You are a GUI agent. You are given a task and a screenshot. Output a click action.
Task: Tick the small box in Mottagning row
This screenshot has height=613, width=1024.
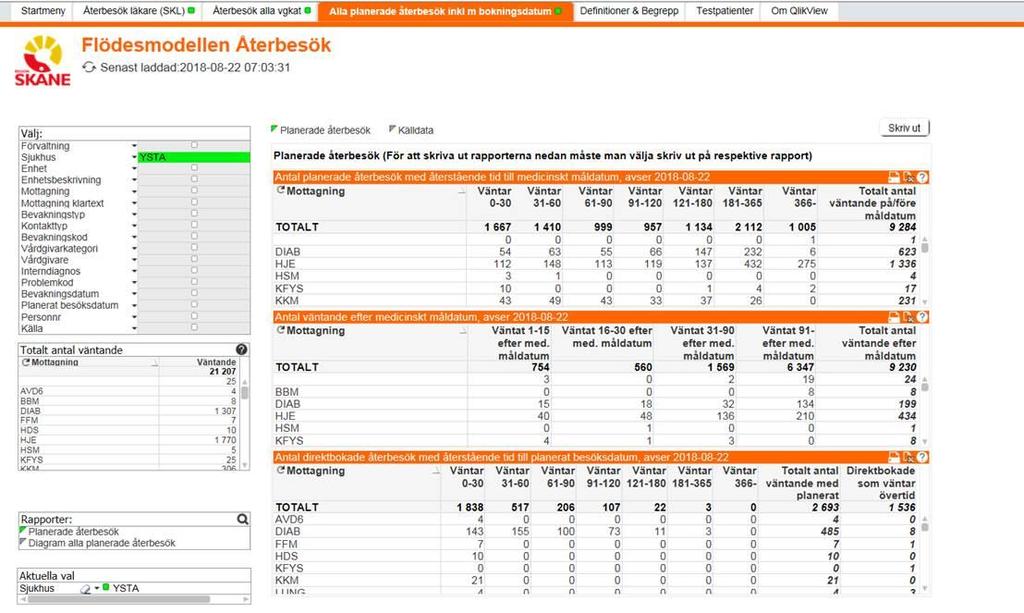pyautogui.click(x=194, y=191)
